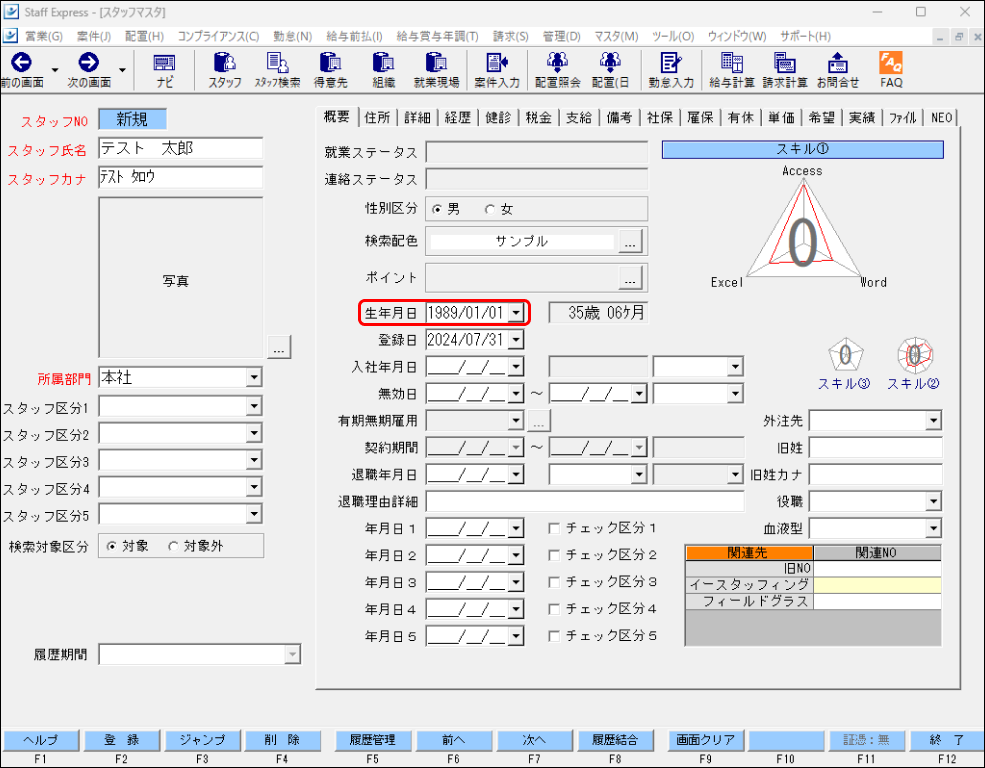Click the ポイント browse button

coord(630,278)
